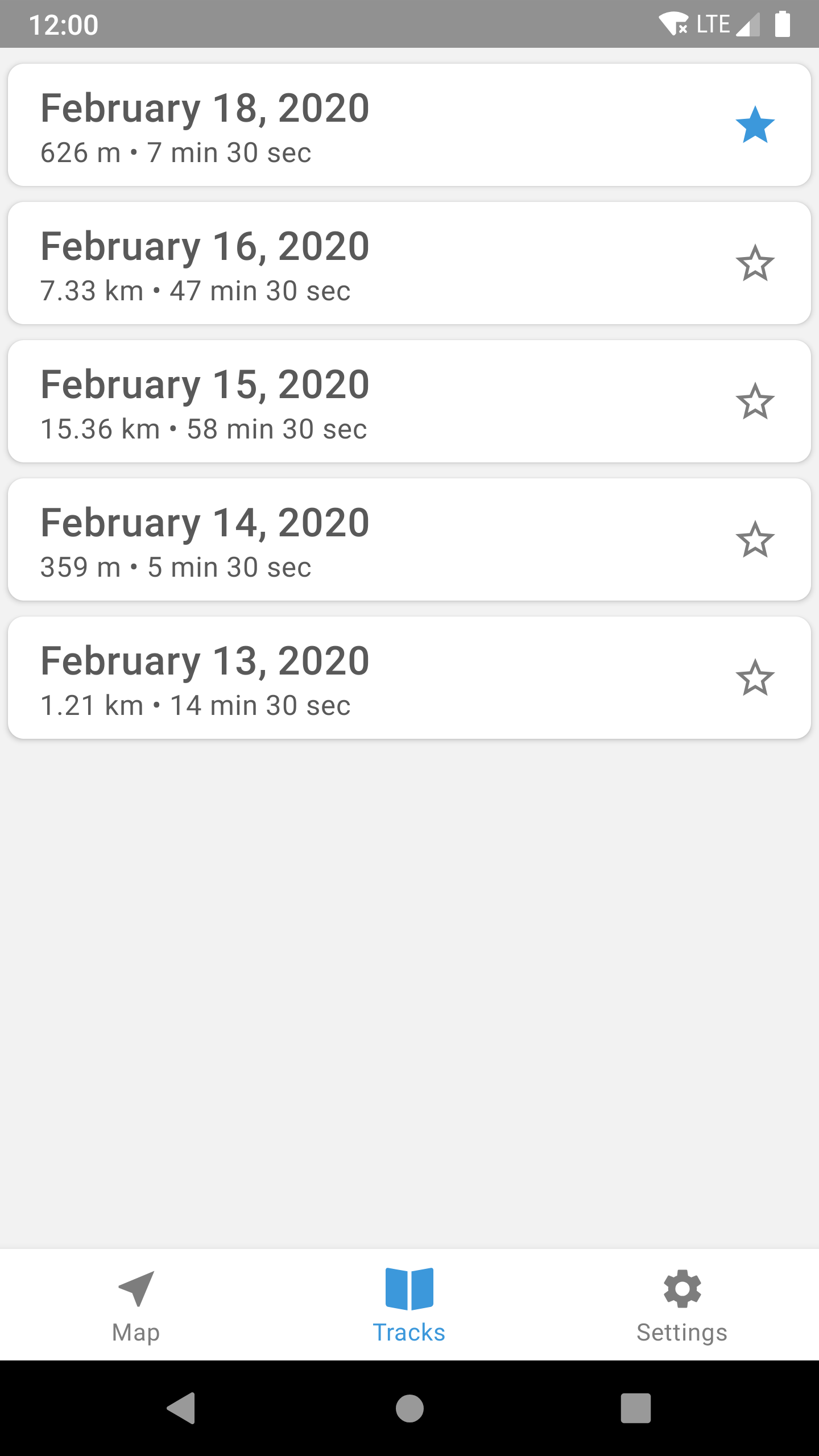Open the recent apps square button
This screenshot has width=819, height=1456.
point(635,1408)
